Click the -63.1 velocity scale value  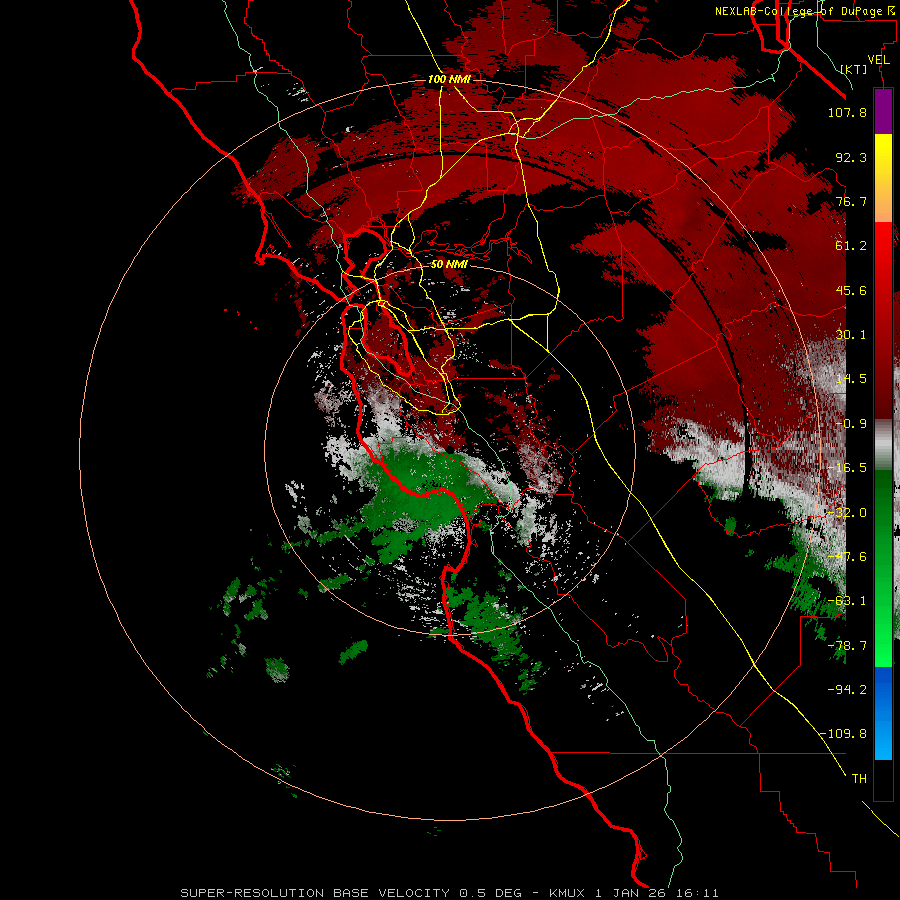pos(847,601)
